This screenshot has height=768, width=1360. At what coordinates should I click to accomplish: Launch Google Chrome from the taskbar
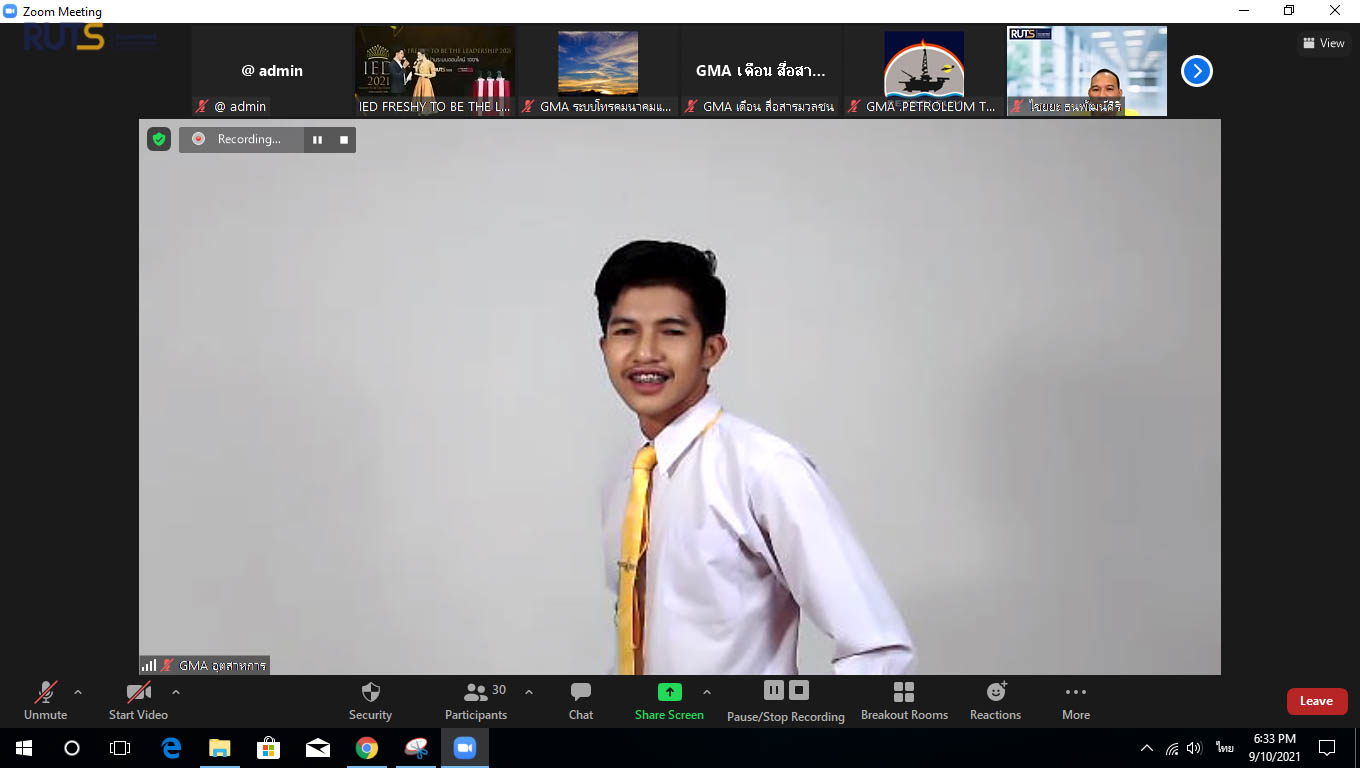tap(367, 748)
